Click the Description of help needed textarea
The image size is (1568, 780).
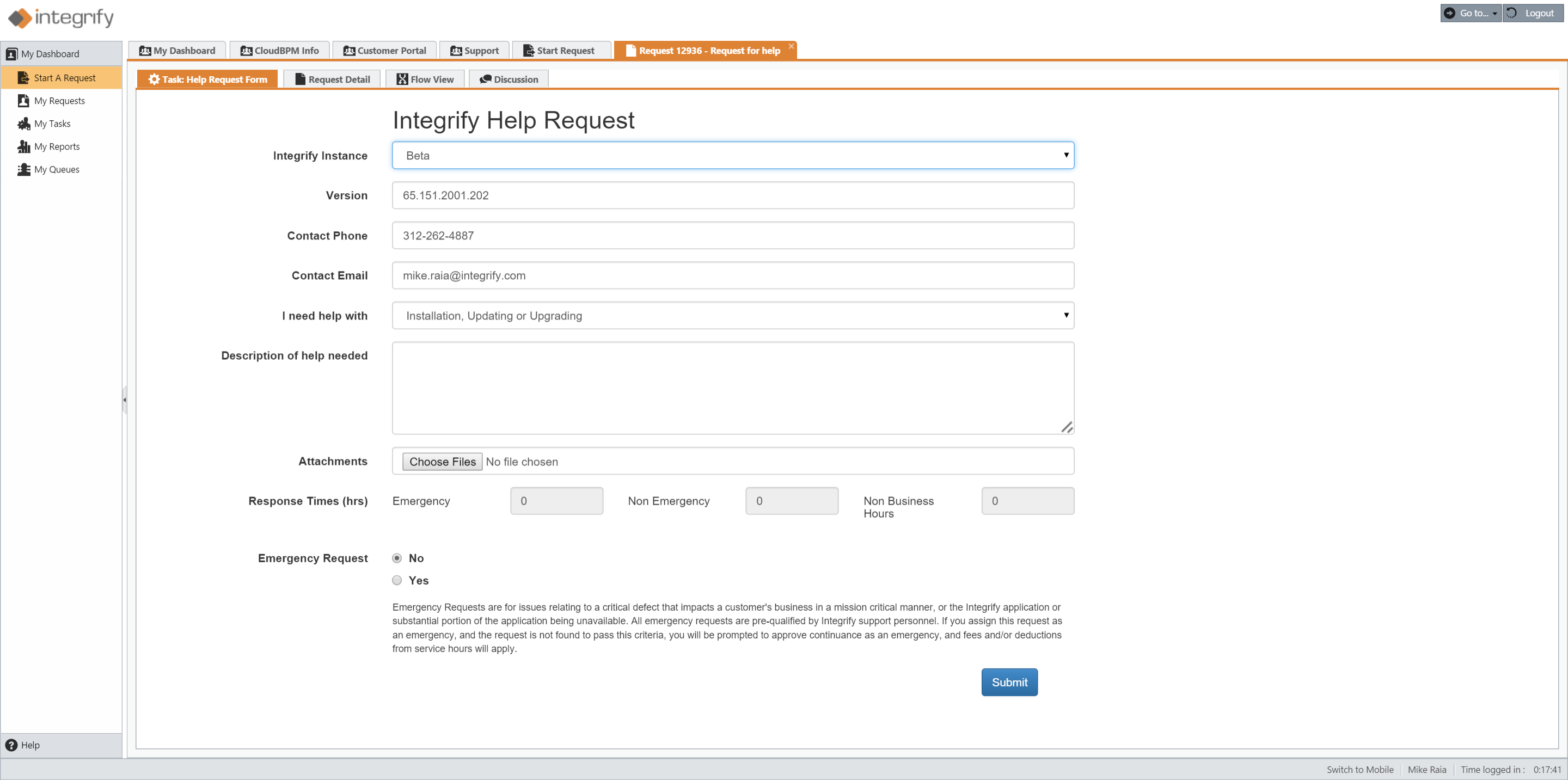tap(733, 388)
